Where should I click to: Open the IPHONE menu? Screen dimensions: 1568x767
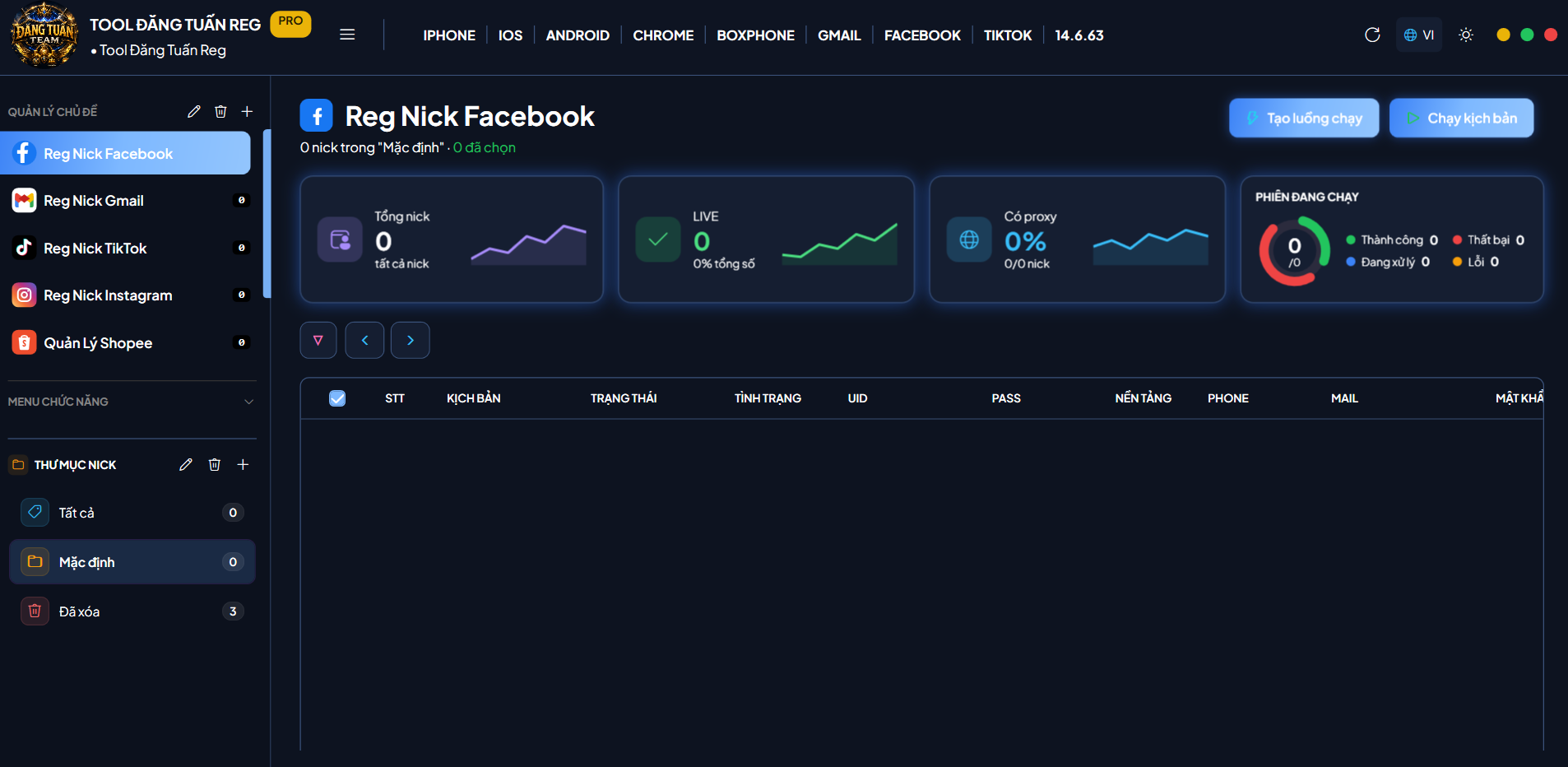point(449,35)
